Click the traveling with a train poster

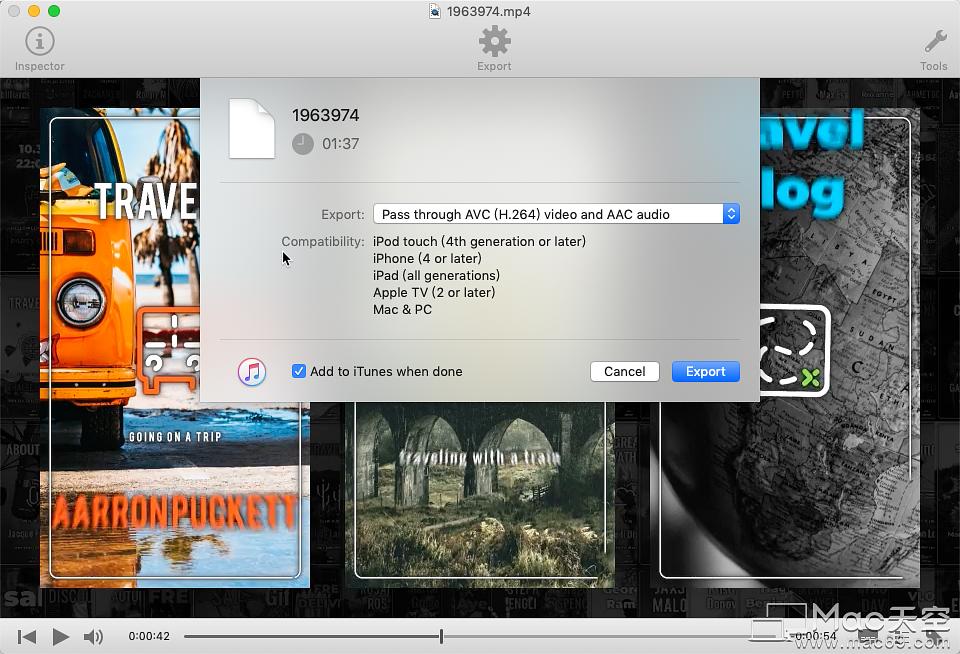(480, 494)
